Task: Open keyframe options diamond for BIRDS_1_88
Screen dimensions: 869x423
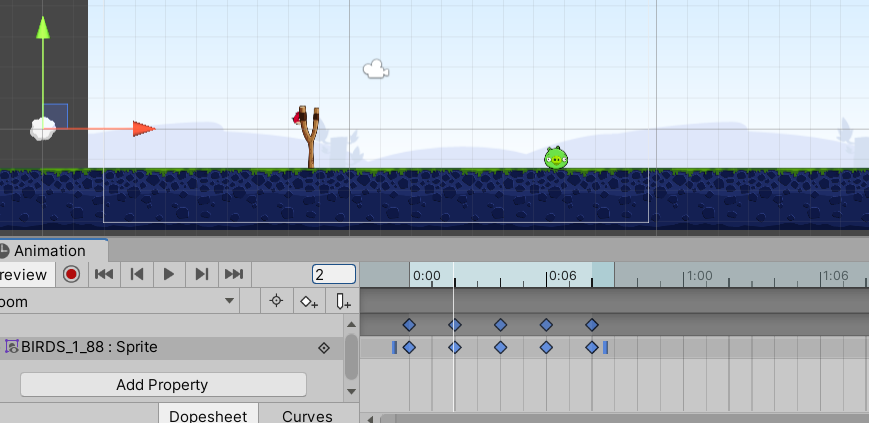Action: pyautogui.click(x=324, y=348)
